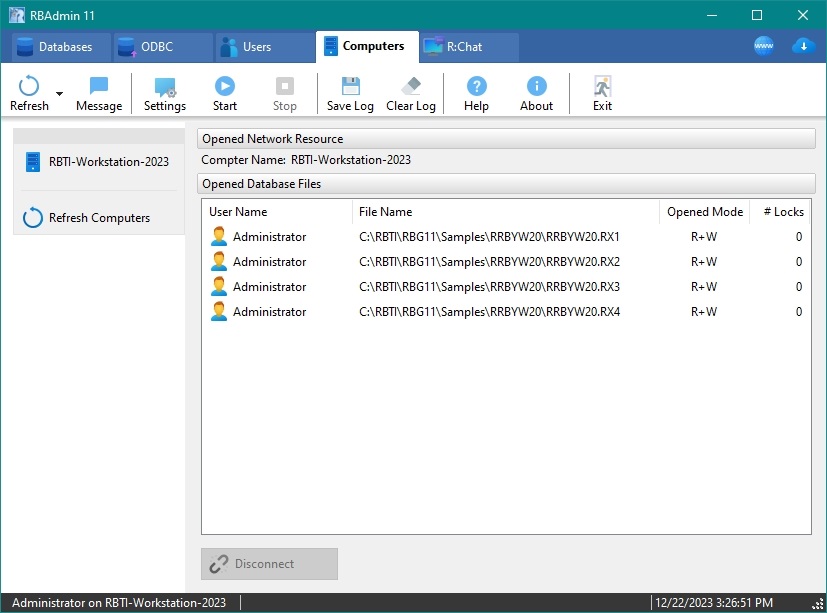Click the Opened Database Files header
Viewport: 827px width, 613px height.
[506, 184]
